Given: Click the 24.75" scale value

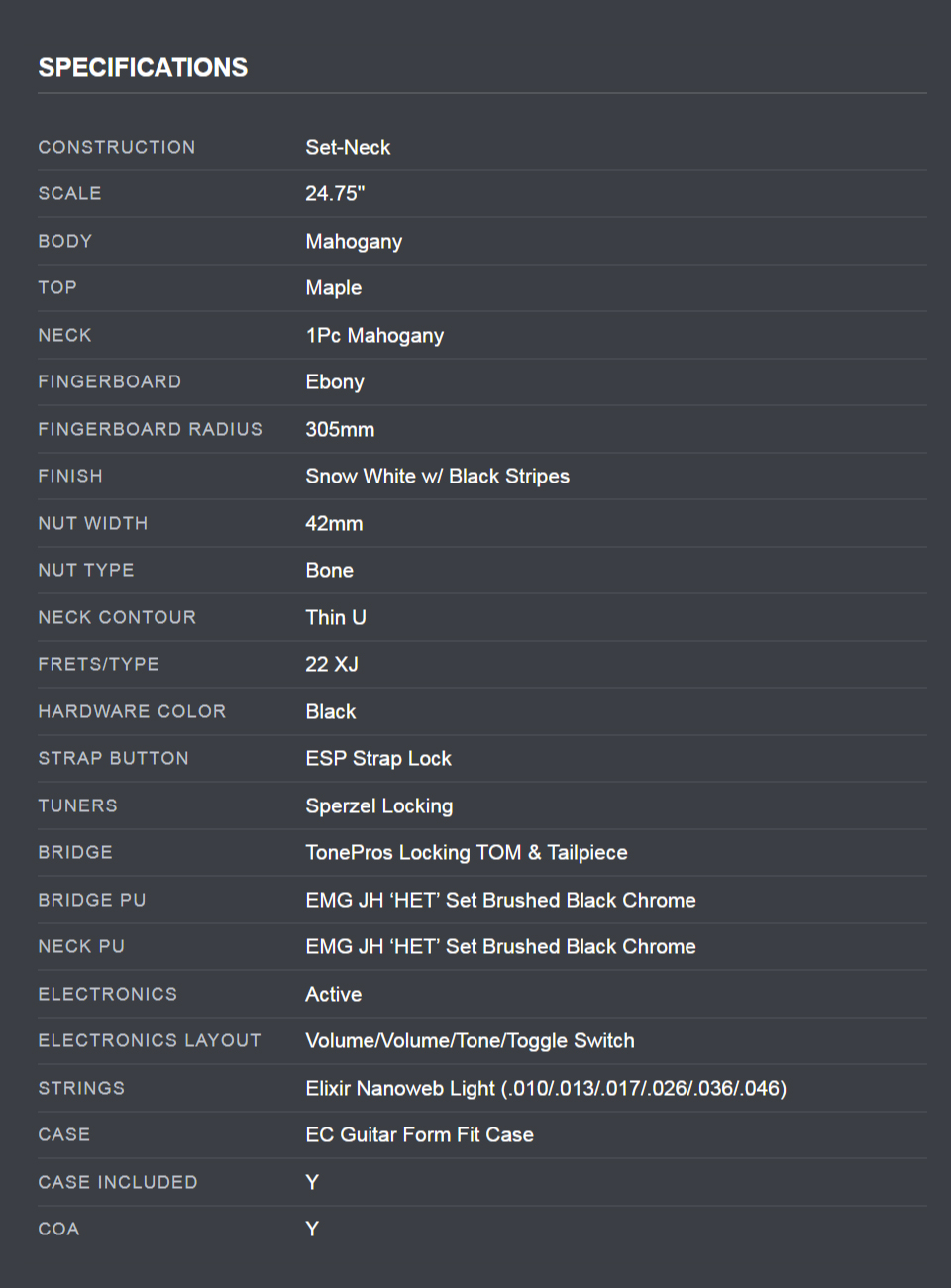Looking at the screenshot, I should tap(335, 193).
